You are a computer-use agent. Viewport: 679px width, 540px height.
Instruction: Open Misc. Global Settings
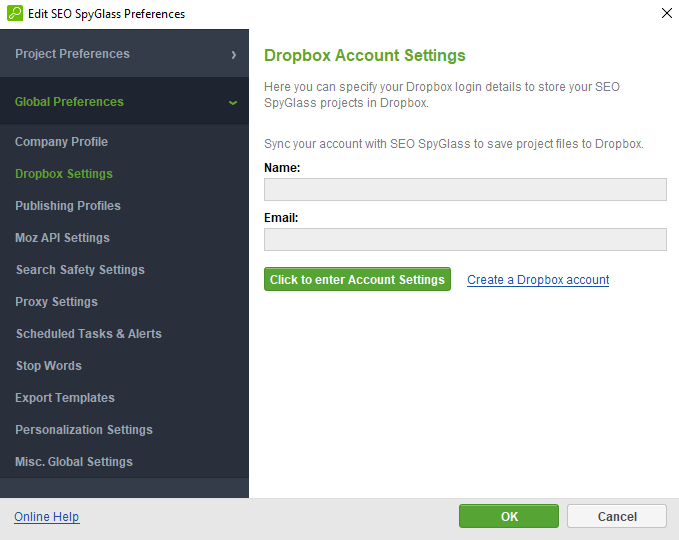pos(74,462)
